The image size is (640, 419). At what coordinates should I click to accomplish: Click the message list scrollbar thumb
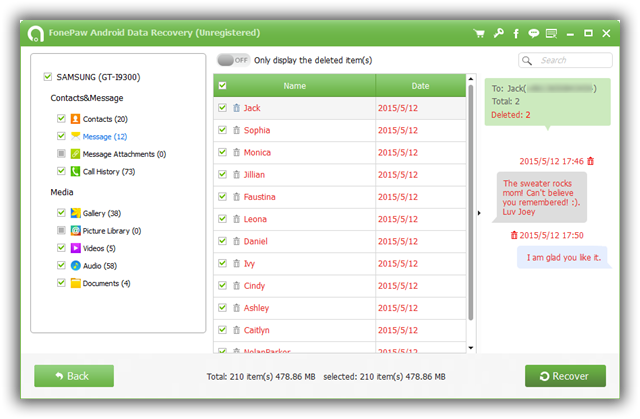471,202
